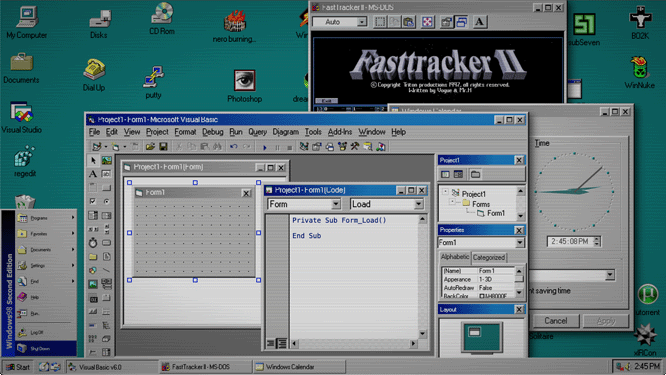Viewport: 666px width, 375px height.
Task: Open the Add-Ins menu in Visual Basic
Action: click(x=340, y=132)
